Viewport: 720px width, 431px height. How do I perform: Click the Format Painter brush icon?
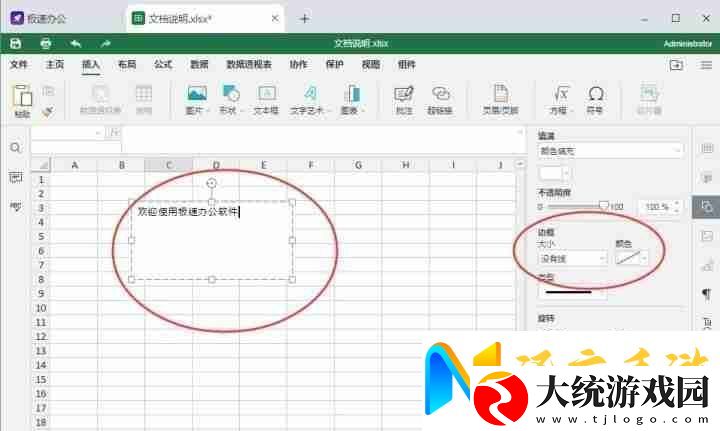pyautogui.click(x=48, y=111)
